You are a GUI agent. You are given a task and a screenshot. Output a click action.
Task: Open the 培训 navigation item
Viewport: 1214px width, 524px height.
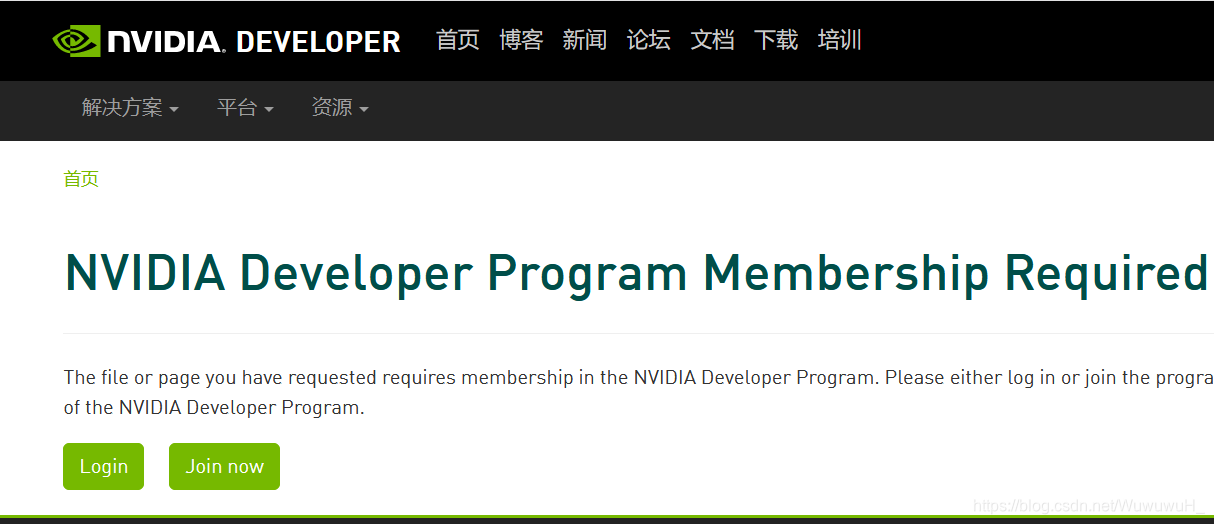pos(840,40)
